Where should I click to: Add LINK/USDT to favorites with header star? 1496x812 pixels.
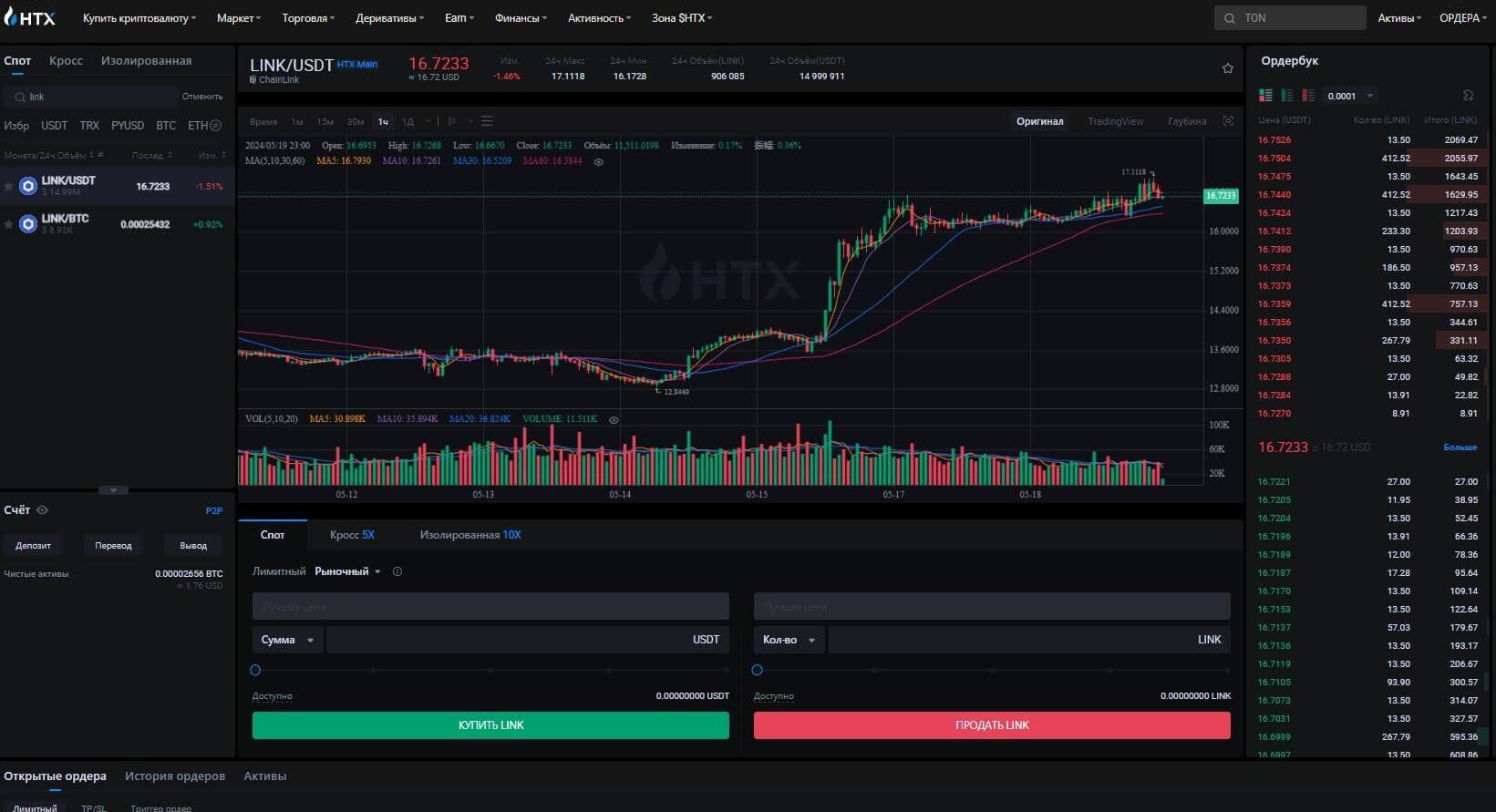[1227, 68]
